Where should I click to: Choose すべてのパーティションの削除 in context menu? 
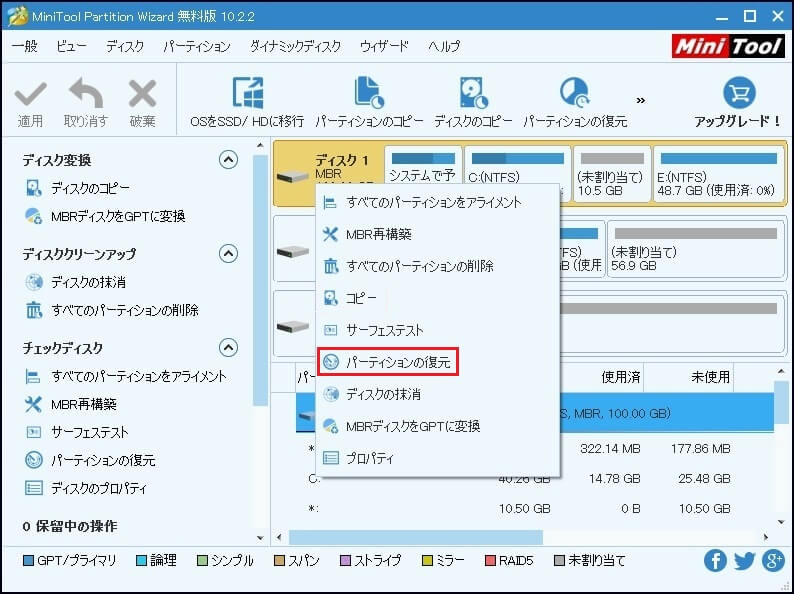coord(438,266)
